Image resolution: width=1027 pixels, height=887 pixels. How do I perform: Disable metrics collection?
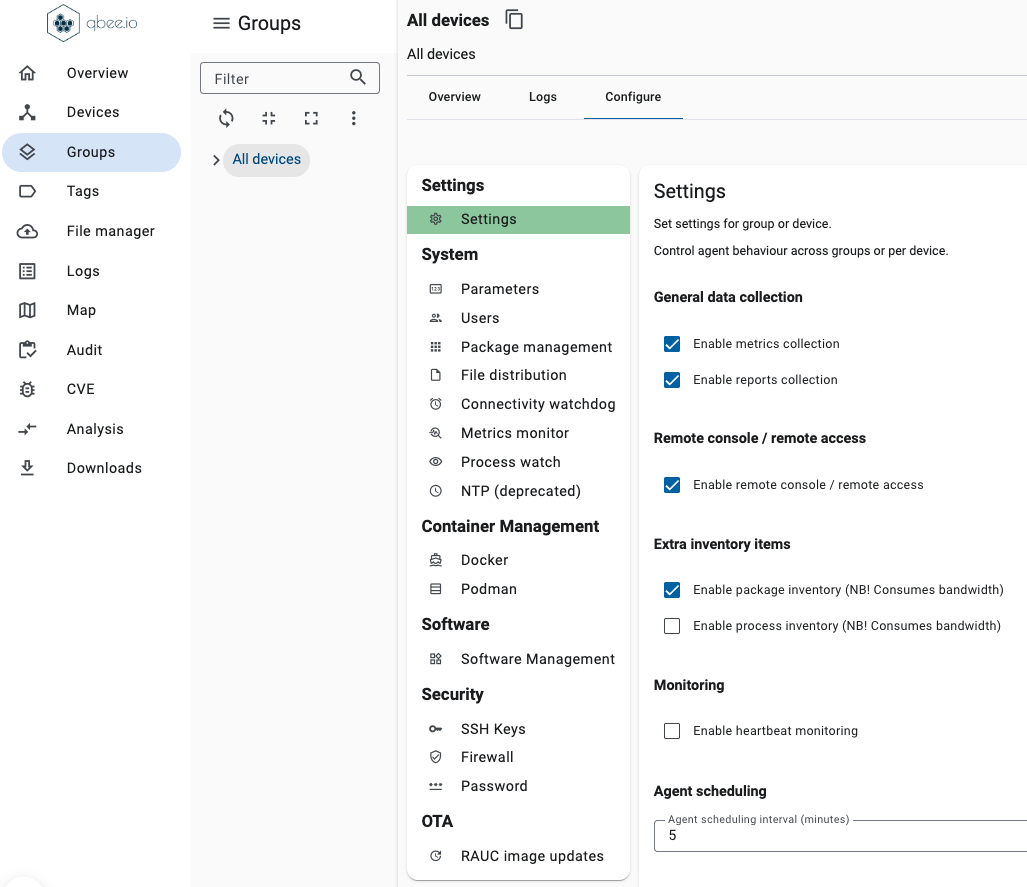[671, 344]
